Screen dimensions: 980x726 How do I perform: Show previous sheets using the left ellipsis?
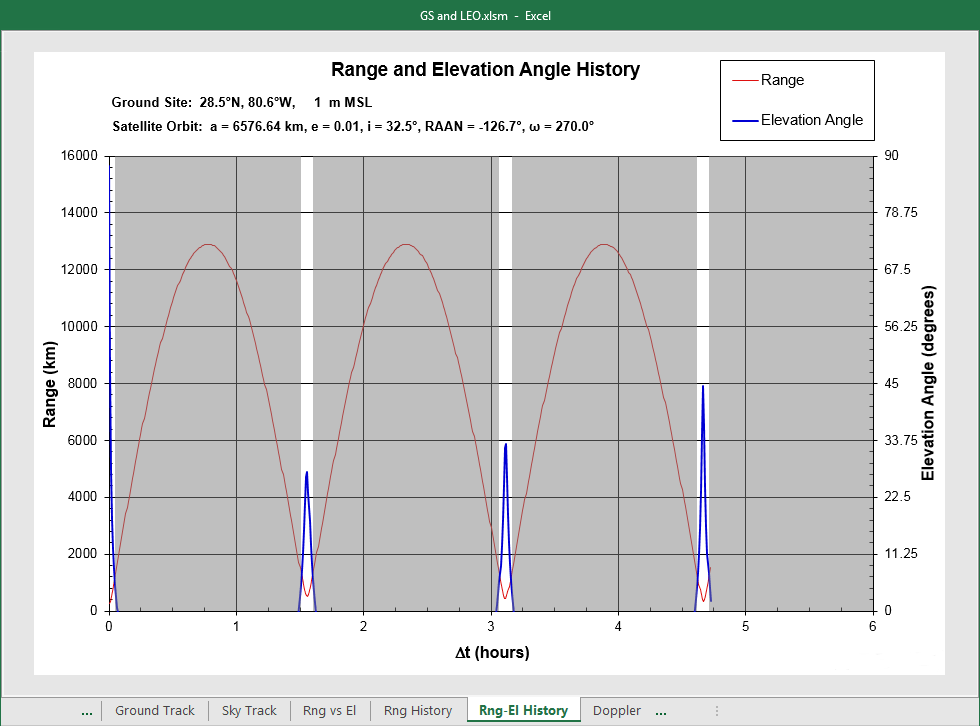[87, 710]
